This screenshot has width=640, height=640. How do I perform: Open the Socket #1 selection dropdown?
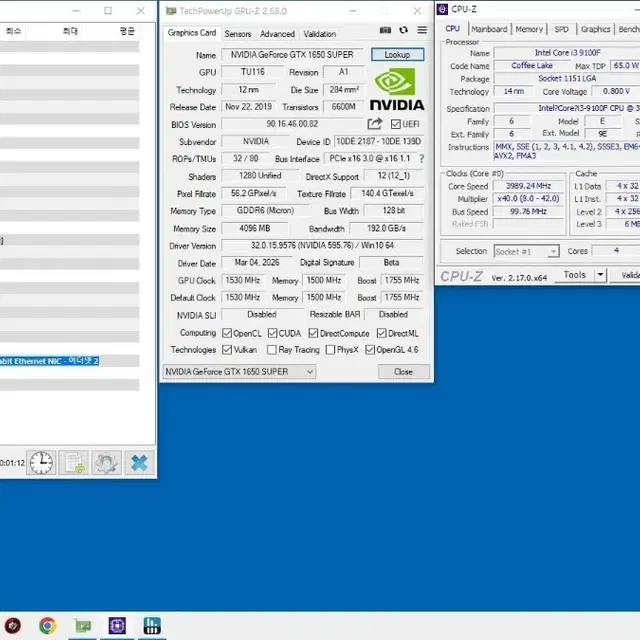tap(526, 251)
